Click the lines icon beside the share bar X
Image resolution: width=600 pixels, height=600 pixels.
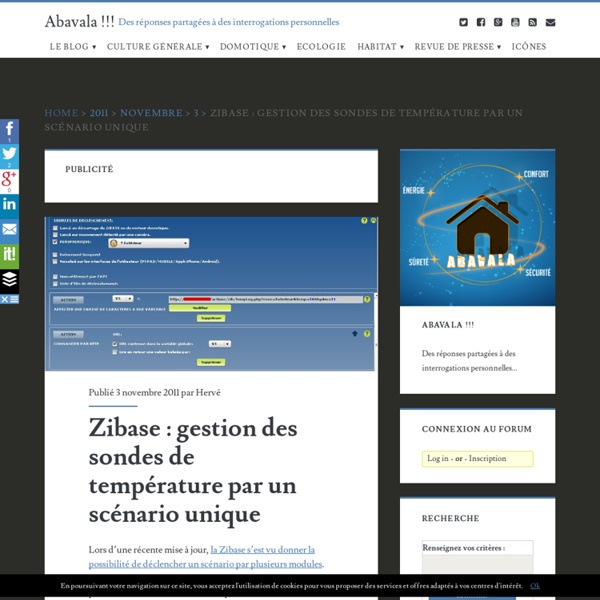click(14, 299)
